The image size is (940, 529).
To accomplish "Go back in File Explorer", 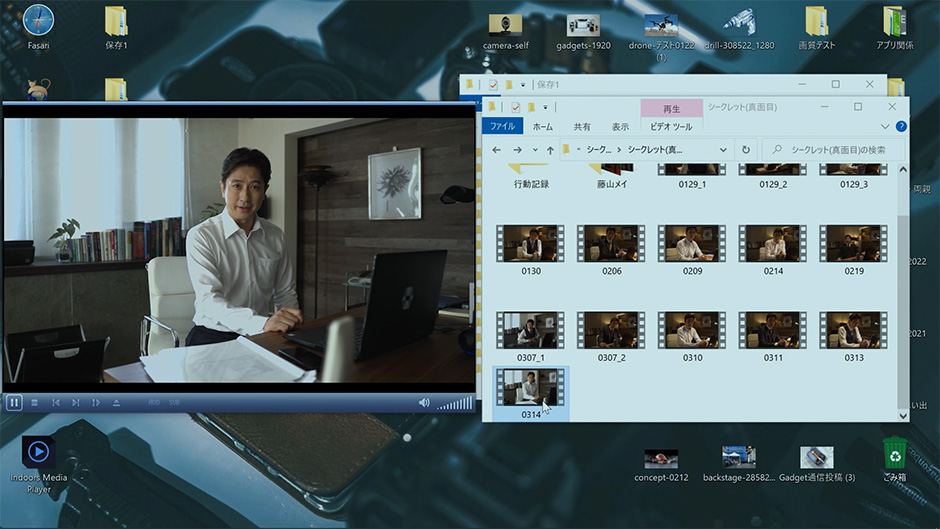I will [497, 150].
